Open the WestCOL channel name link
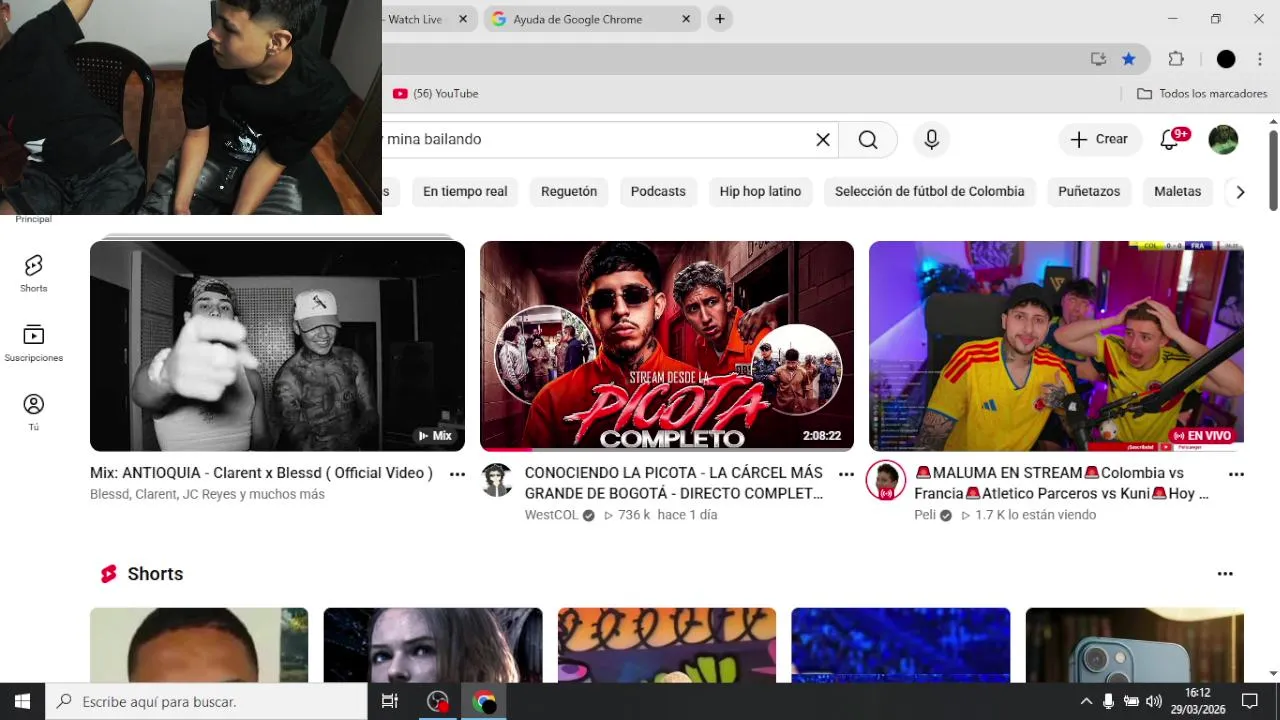Image resolution: width=1280 pixels, height=720 pixels. pos(551,515)
